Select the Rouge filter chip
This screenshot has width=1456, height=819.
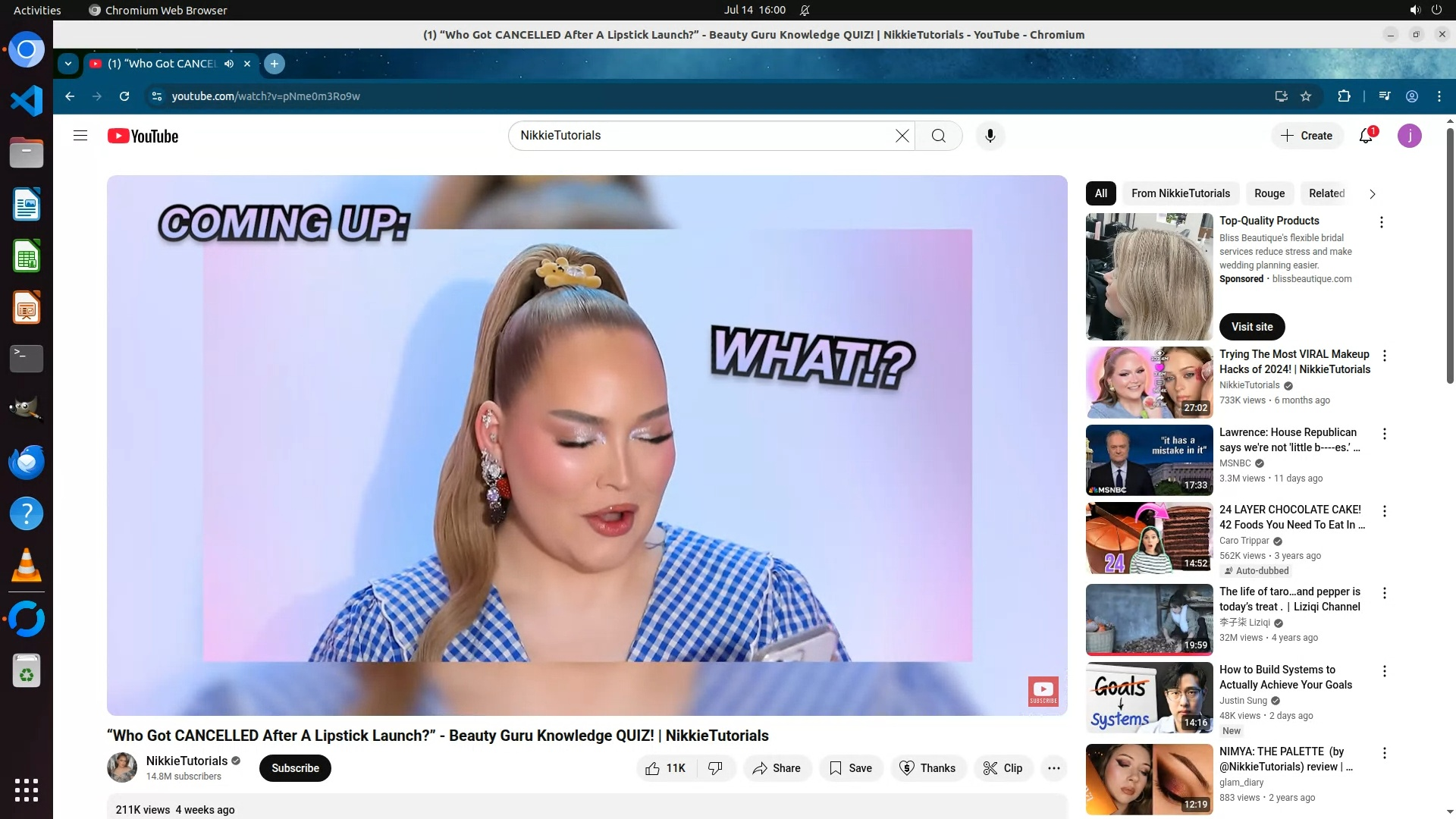tap(1269, 193)
